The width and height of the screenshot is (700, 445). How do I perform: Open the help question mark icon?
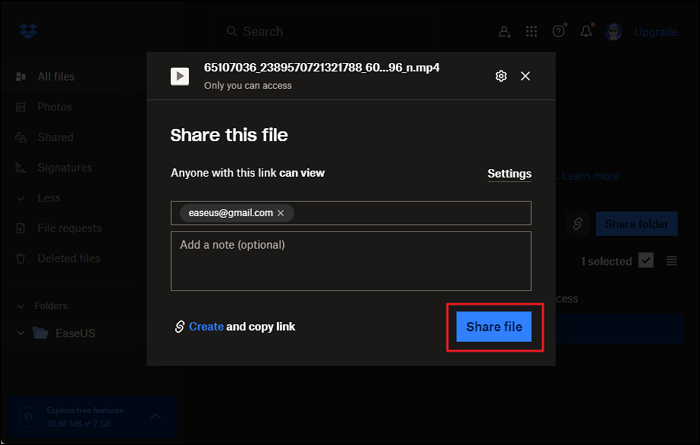[x=558, y=32]
